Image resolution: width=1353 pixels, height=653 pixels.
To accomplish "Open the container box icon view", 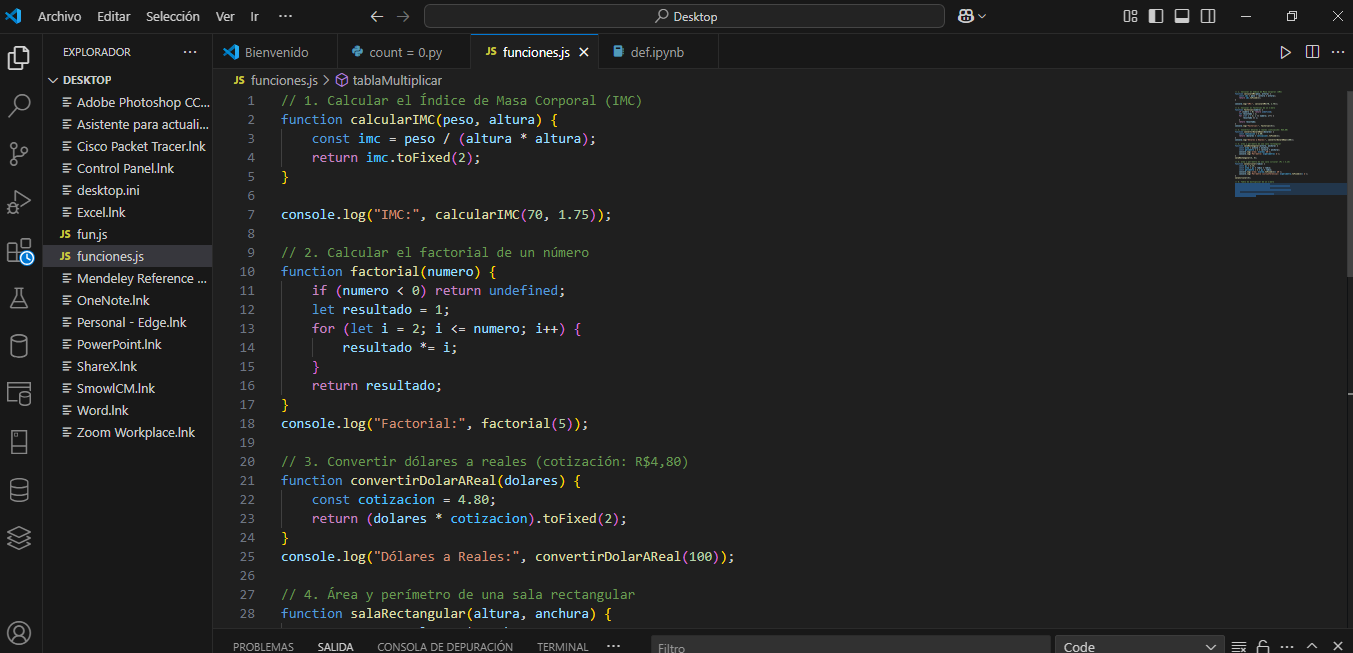I will (19, 441).
